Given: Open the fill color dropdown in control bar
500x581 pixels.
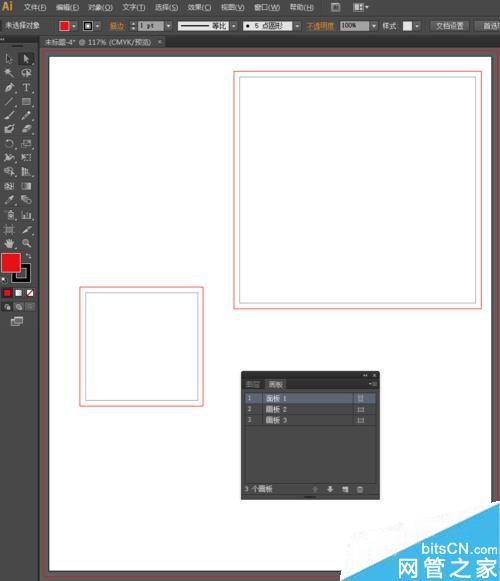Looking at the screenshot, I should coord(74,26).
